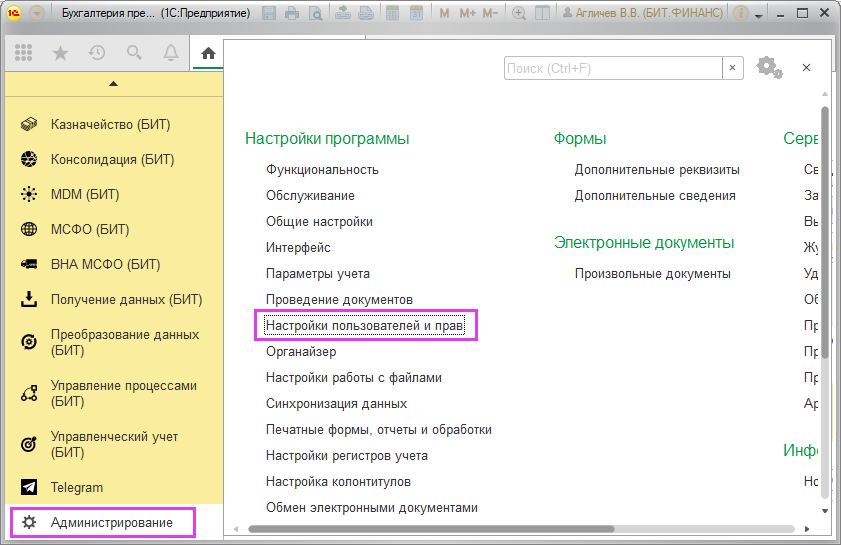Open the sections menu grid icon
Viewport: 841px width, 545px height.
[x=24, y=54]
